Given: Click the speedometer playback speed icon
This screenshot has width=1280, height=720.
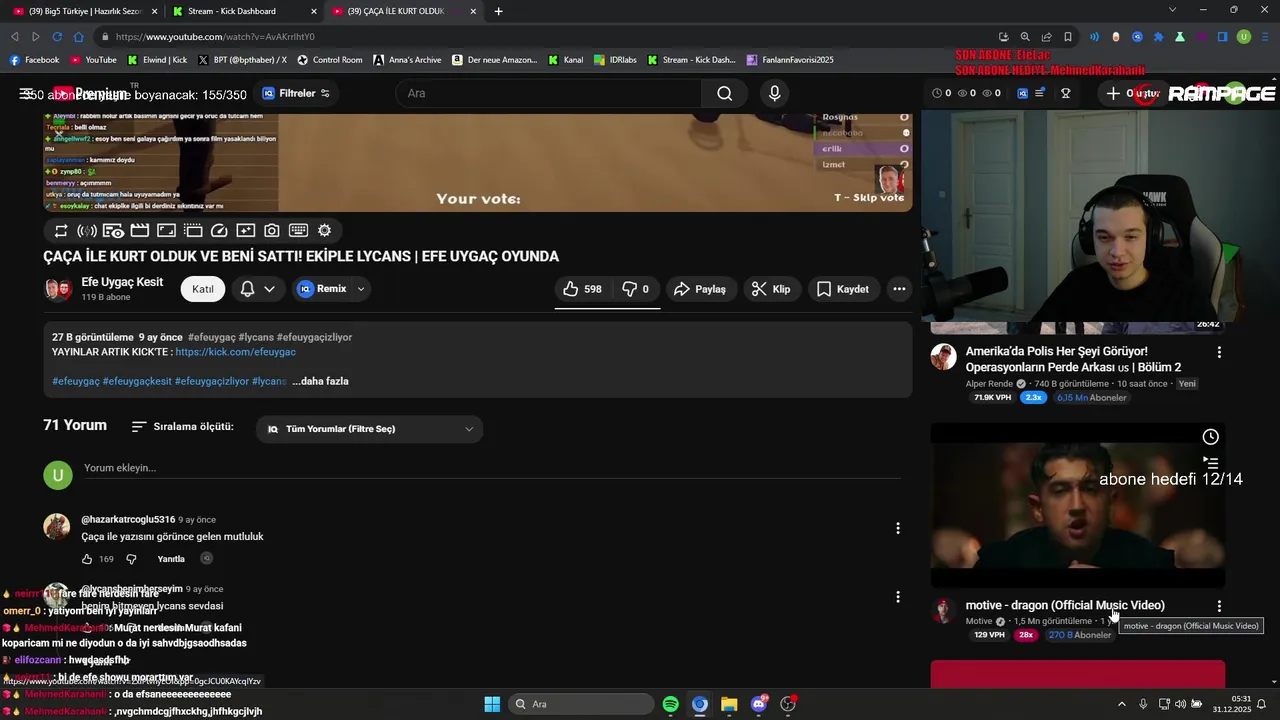Looking at the screenshot, I should click(220, 230).
